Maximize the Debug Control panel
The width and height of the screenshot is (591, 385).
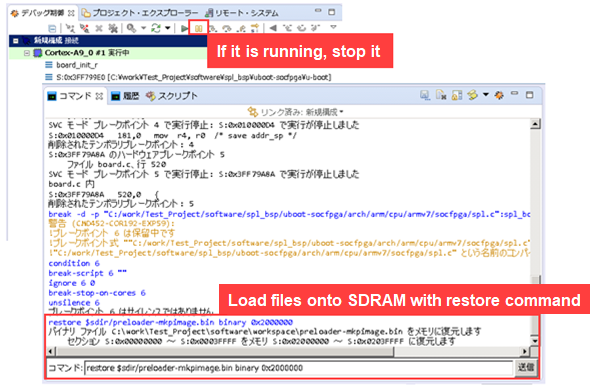coord(332,12)
